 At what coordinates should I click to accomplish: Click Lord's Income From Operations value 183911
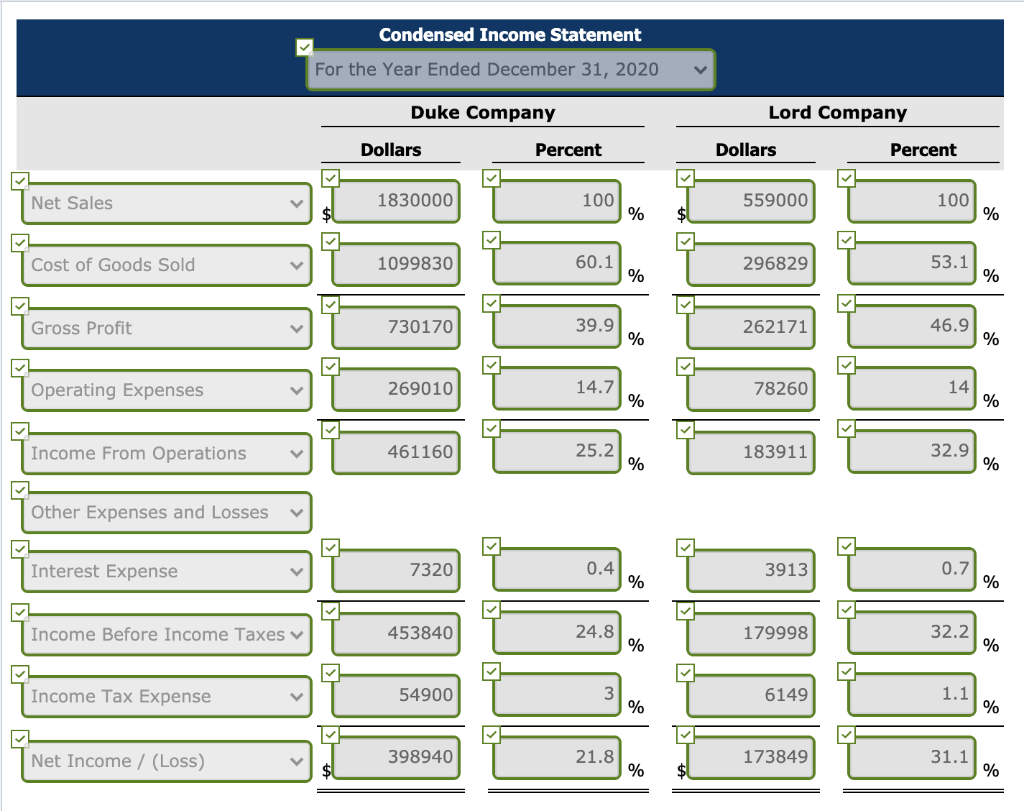tap(750, 450)
